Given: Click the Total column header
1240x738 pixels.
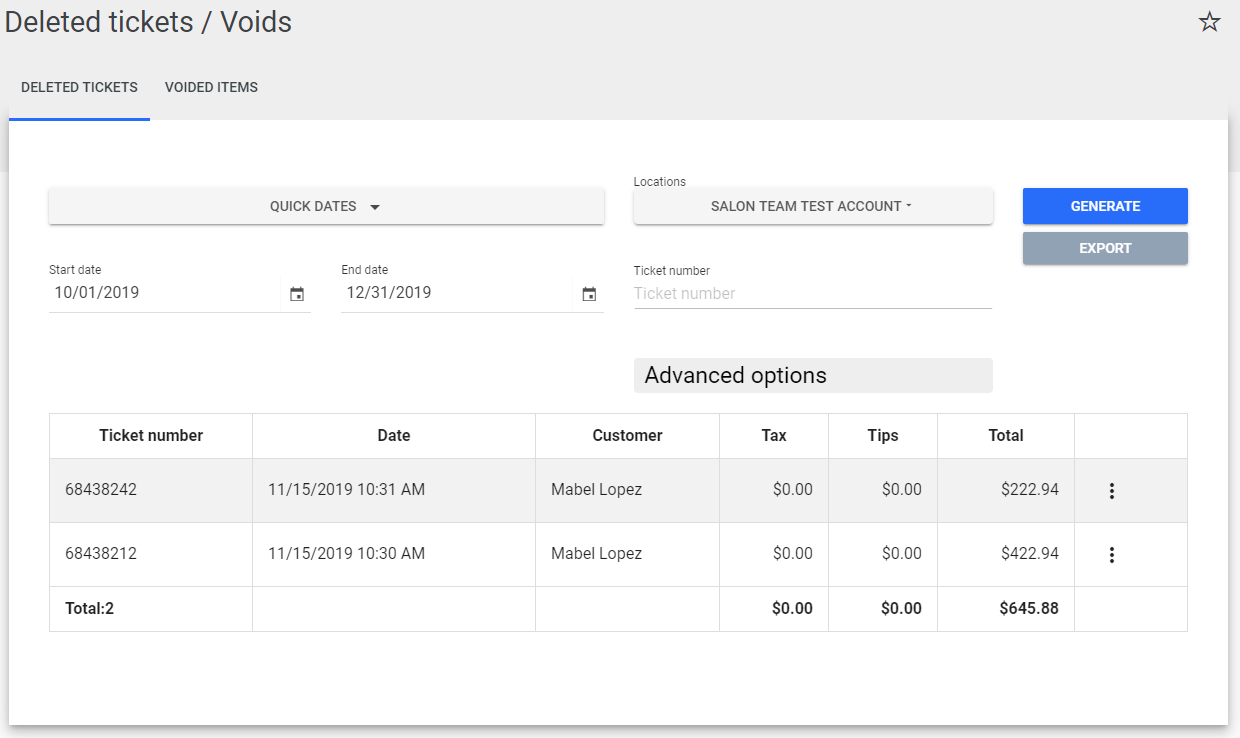Looking at the screenshot, I should coord(1005,436).
